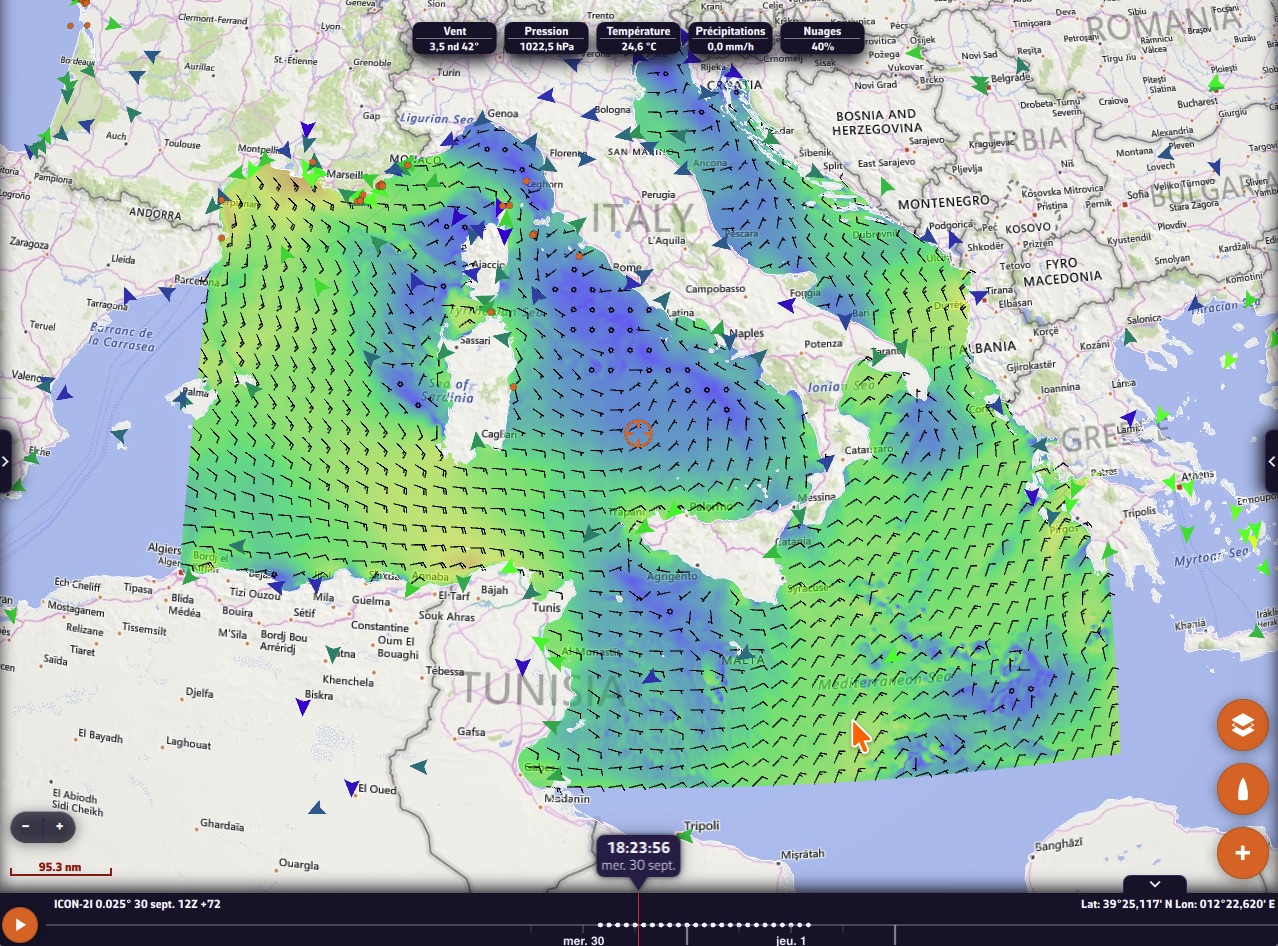Click the ICON-2I model label

pos(135,904)
